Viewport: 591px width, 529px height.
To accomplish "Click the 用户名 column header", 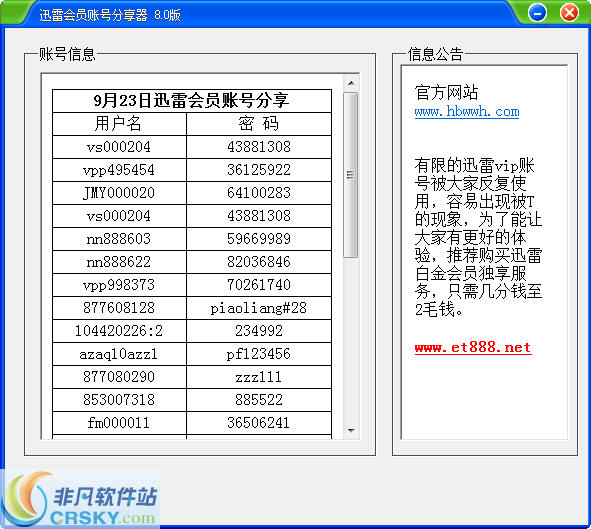I will 118,124.
